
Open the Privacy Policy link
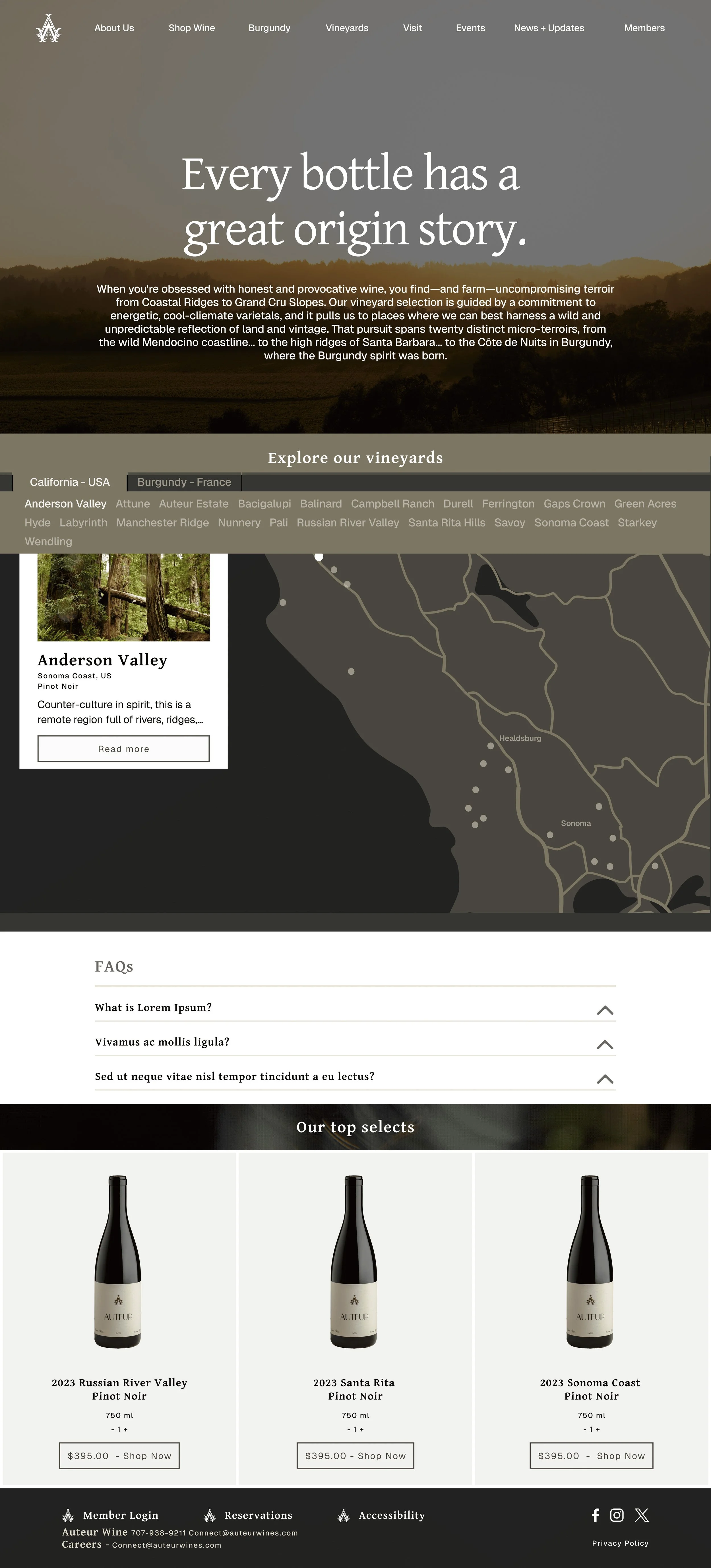point(620,1543)
